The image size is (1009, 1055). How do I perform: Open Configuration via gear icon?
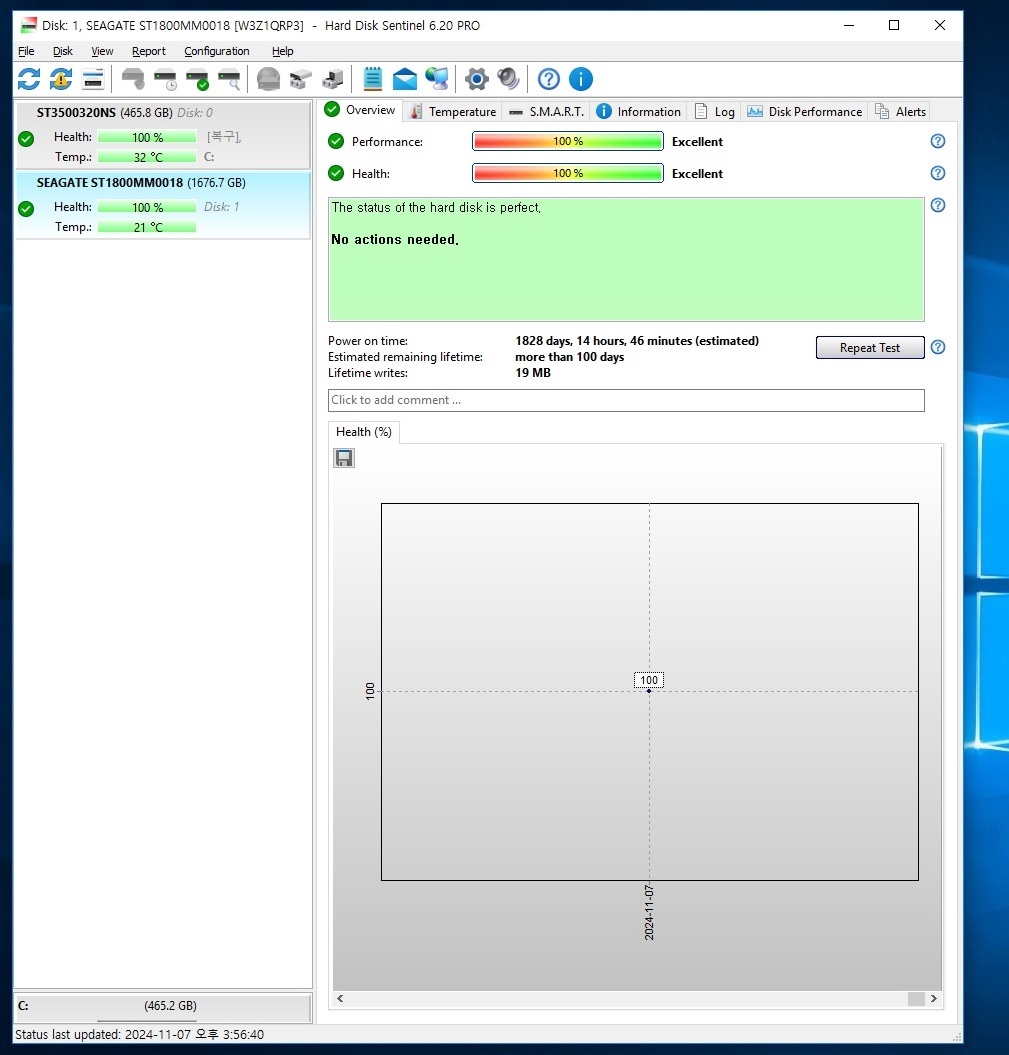click(477, 79)
